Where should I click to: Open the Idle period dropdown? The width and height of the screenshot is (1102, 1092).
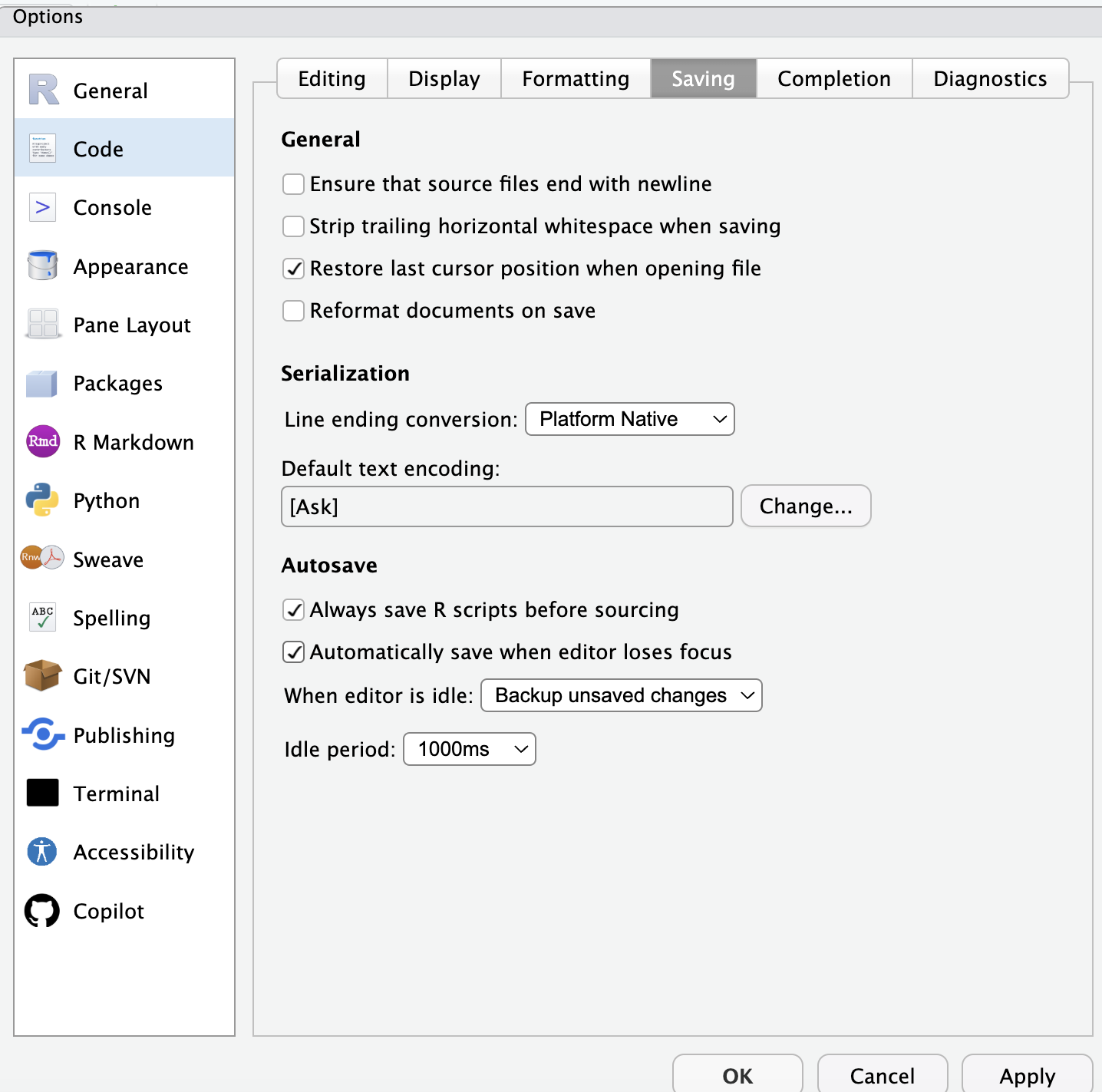coord(469,749)
